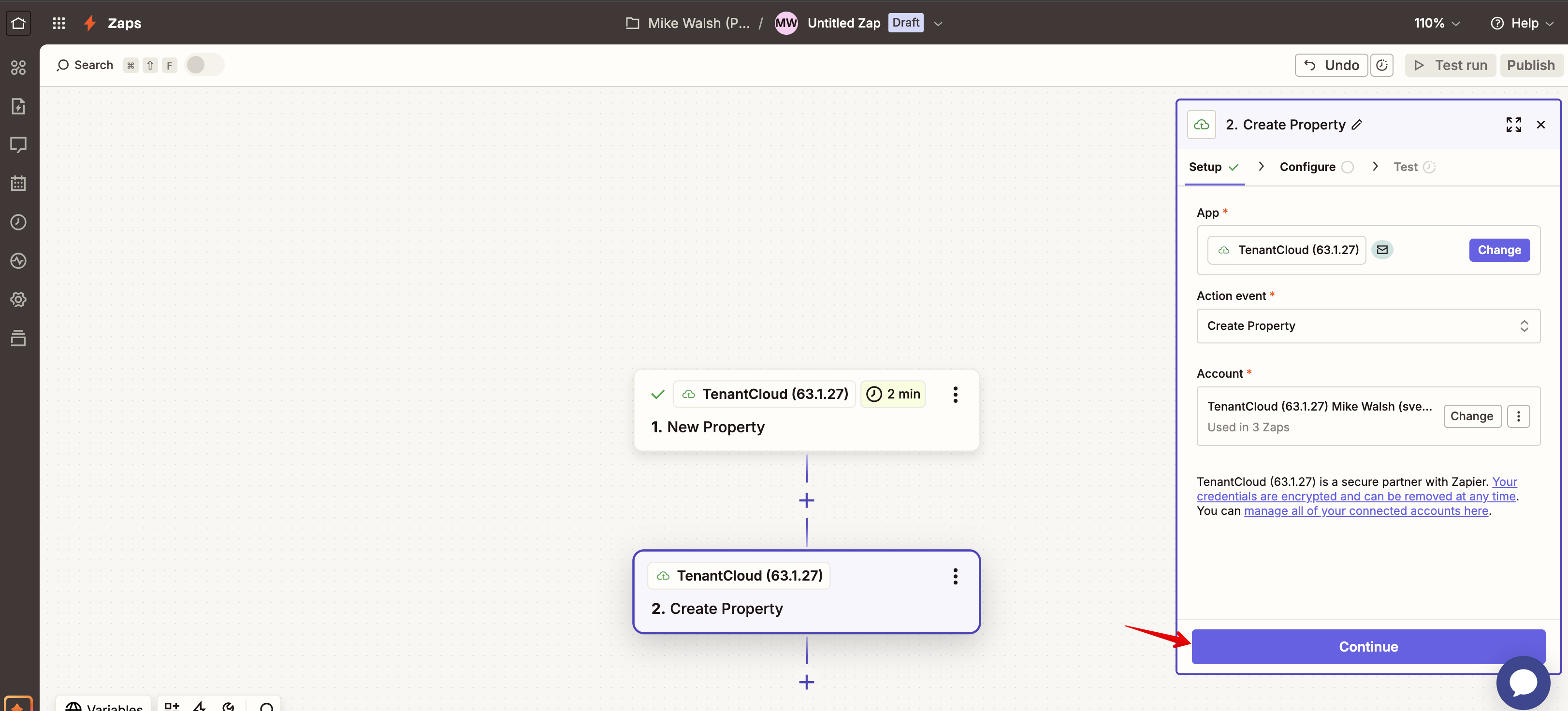Select the 1. New Property trigger step
This screenshot has height=711, width=1568.
click(x=806, y=410)
